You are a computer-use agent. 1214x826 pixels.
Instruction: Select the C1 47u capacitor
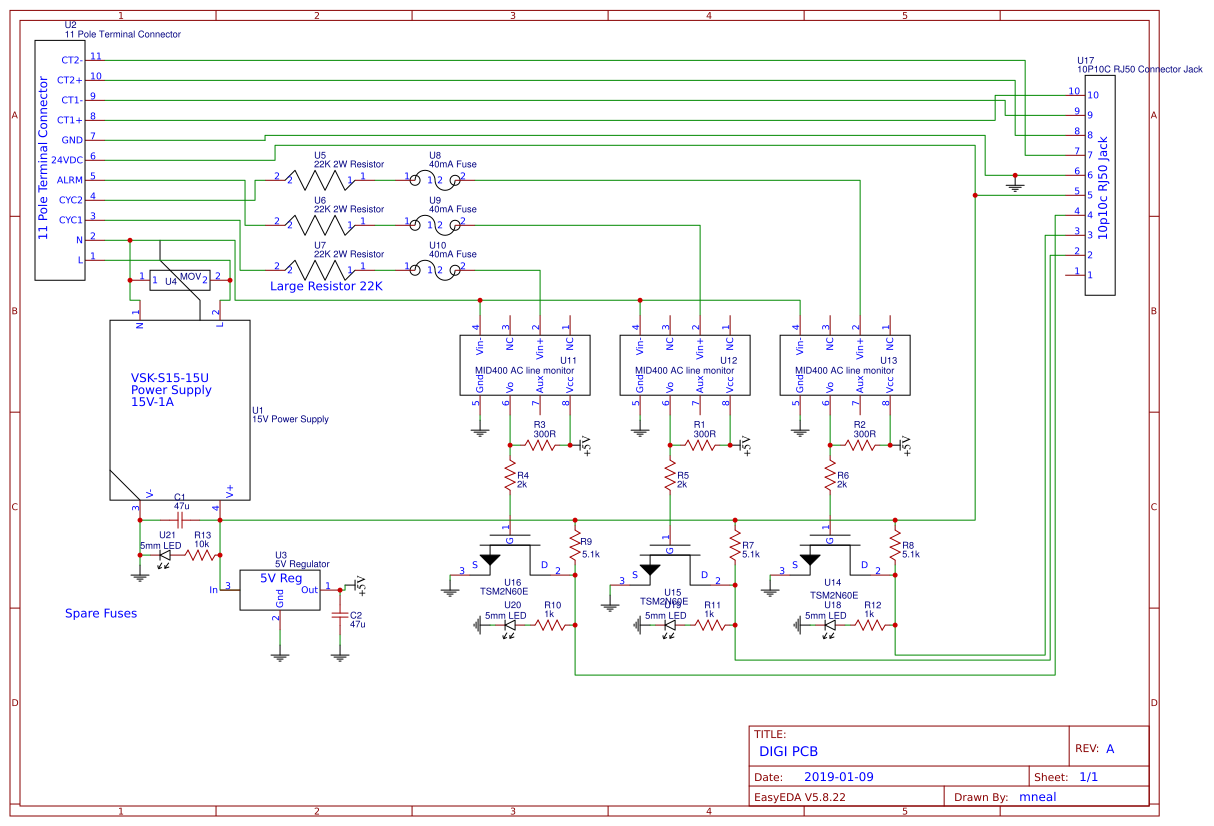(180, 520)
